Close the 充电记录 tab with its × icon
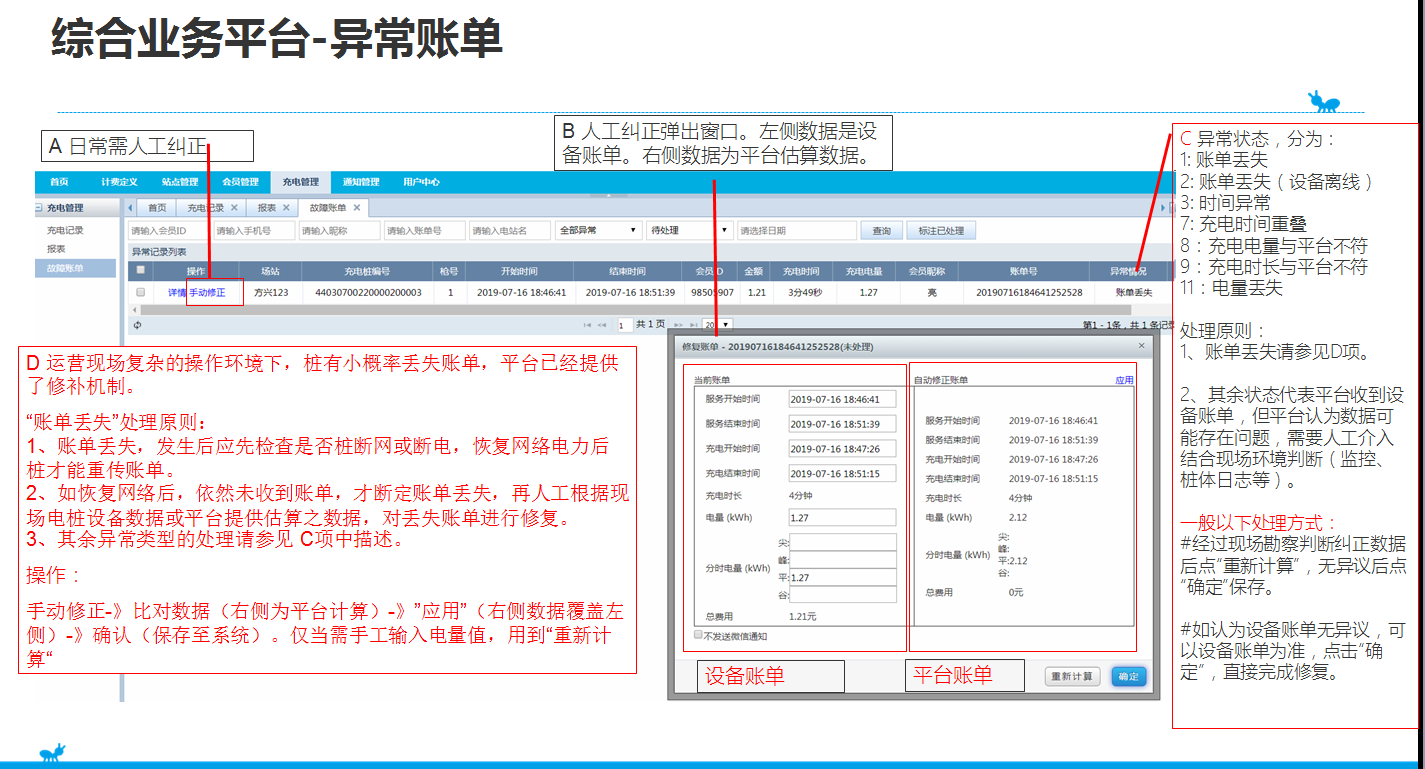Screen dimensions: 1425x769 (234, 207)
